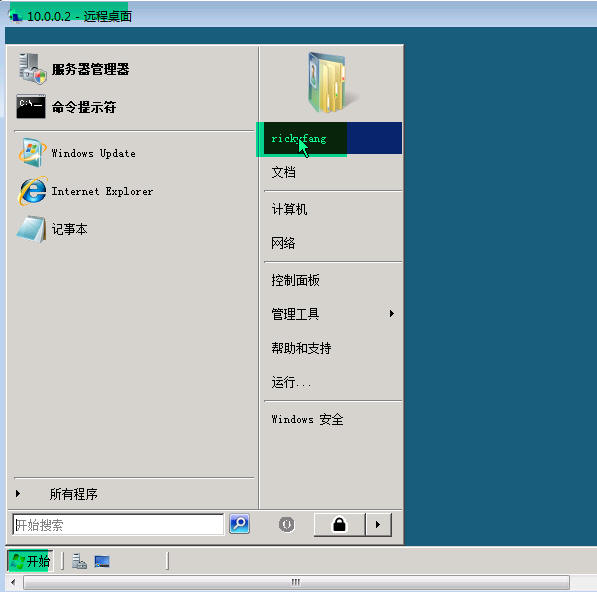This screenshot has height=592, width=597.
Task: Click the padlock lock computer button
Action: point(339,525)
